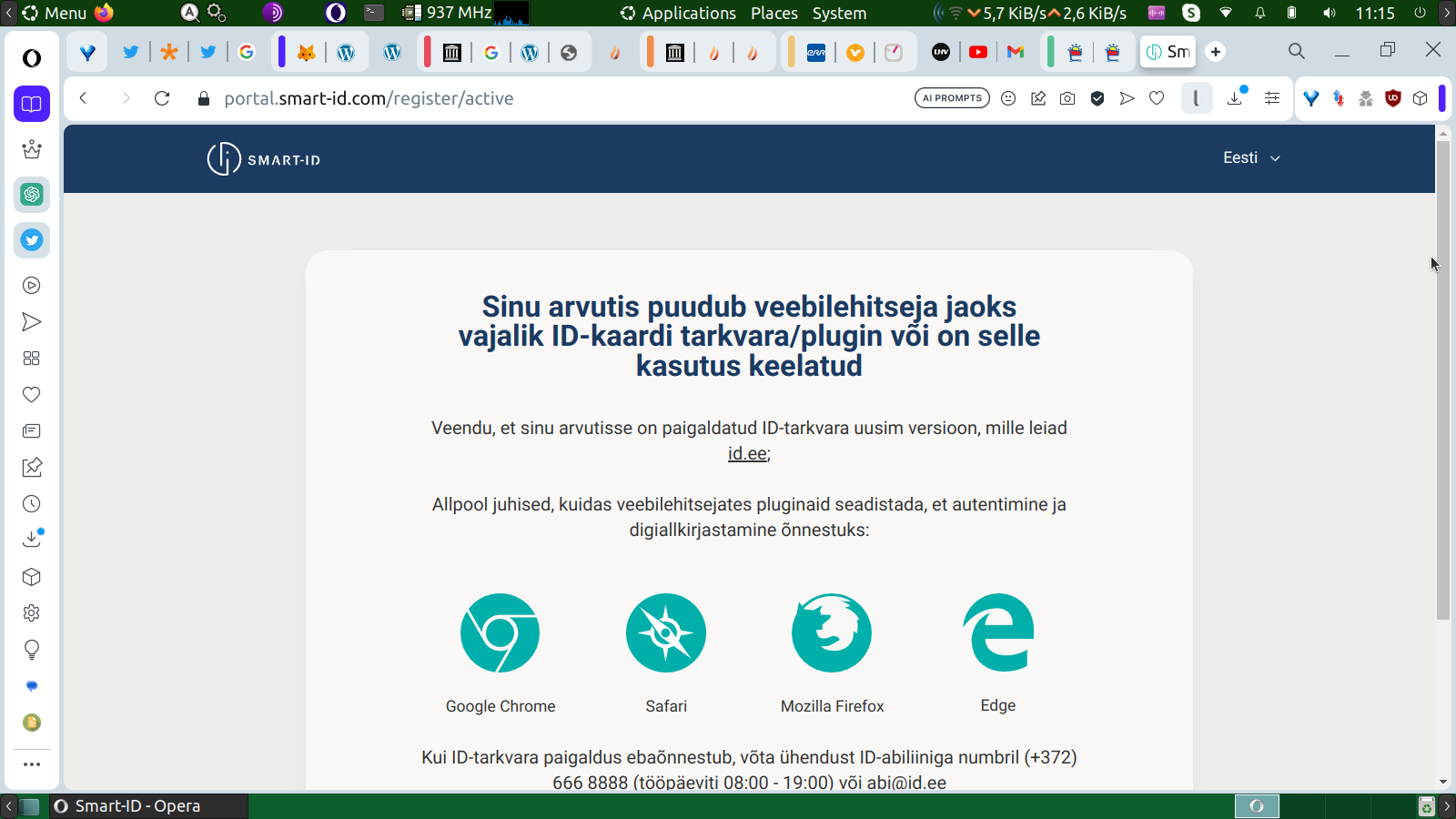Viewport: 1456px width, 819px height.
Task: Click the Mozilla Firefox label
Action: [x=832, y=706]
